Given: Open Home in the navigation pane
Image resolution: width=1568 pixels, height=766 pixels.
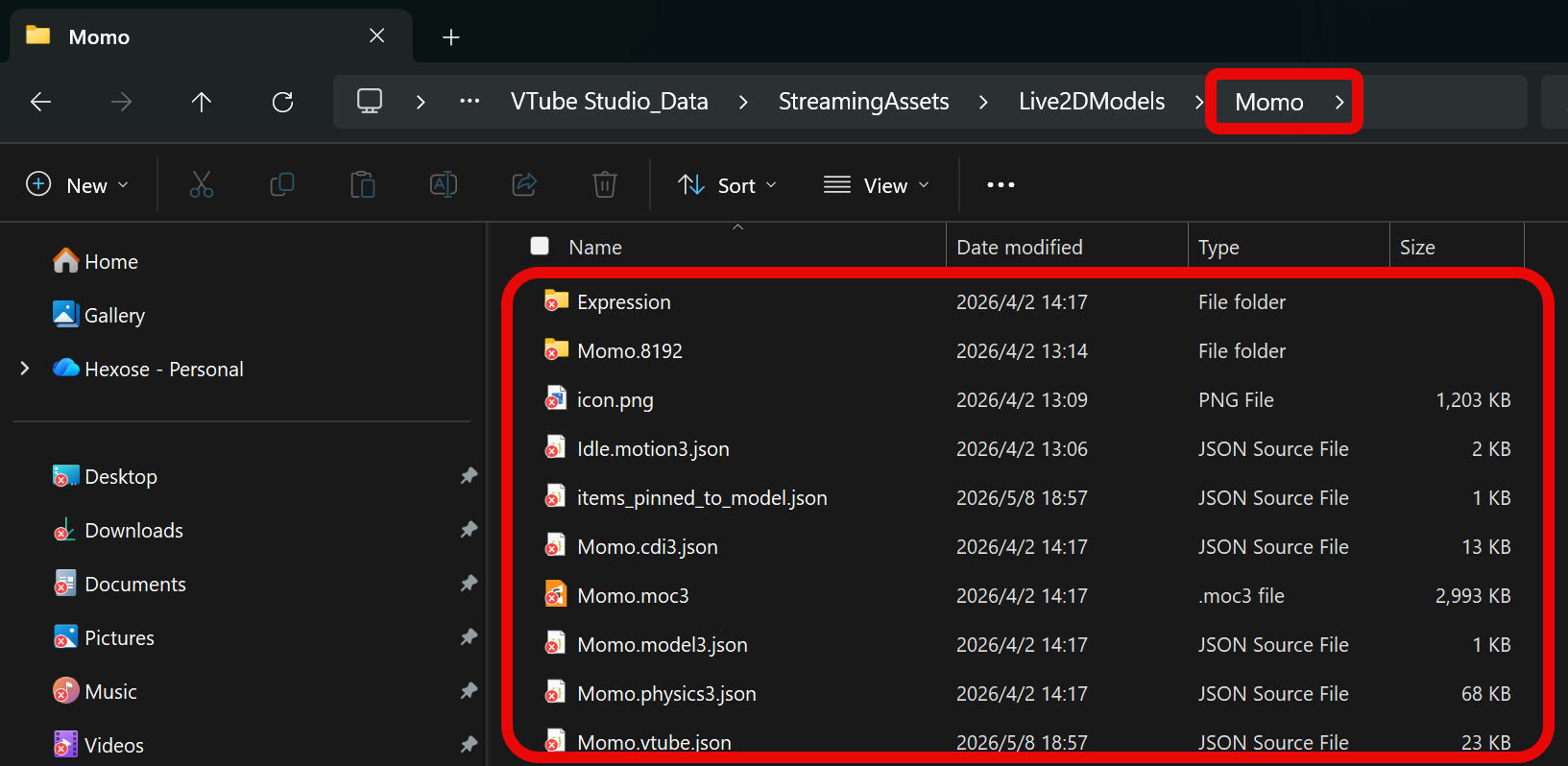Looking at the screenshot, I should pyautogui.click(x=96, y=261).
